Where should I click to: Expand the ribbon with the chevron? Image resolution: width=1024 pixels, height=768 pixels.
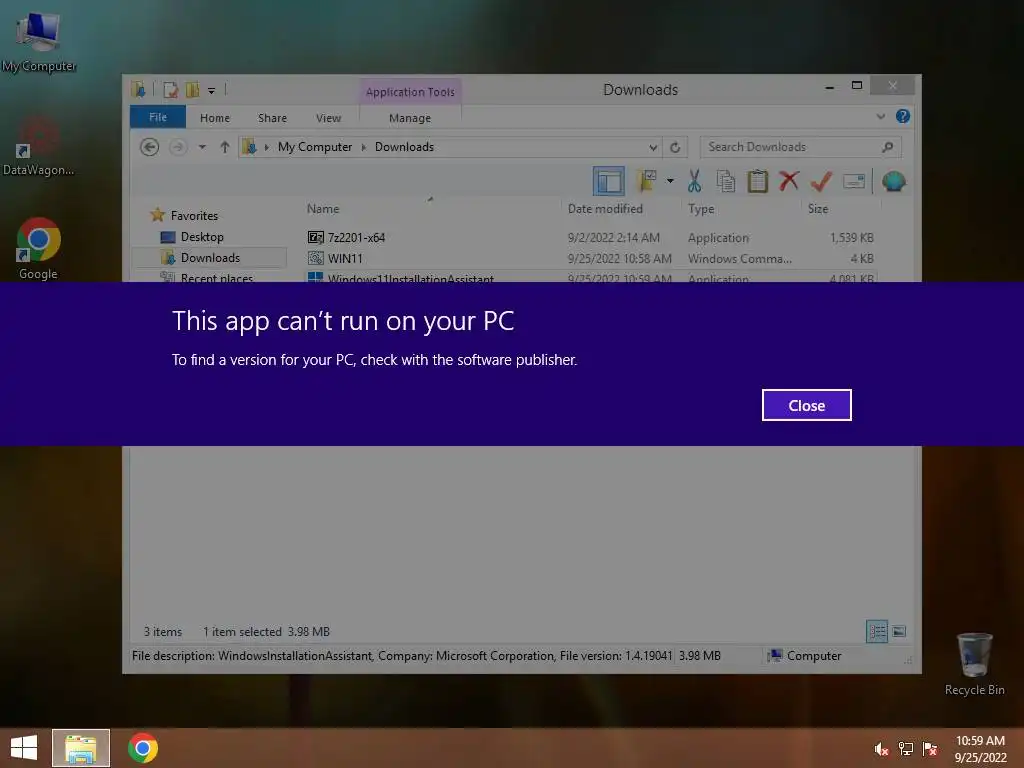(880, 117)
